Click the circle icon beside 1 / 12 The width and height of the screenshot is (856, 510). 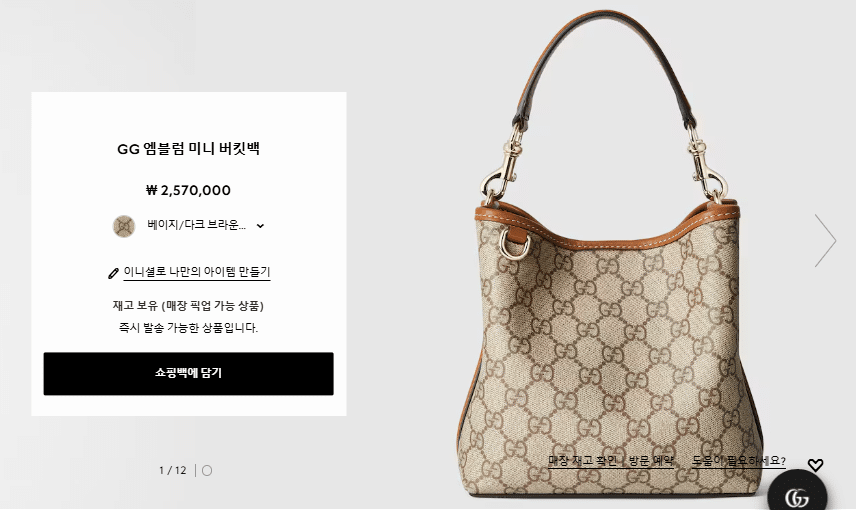click(x=207, y=471)
